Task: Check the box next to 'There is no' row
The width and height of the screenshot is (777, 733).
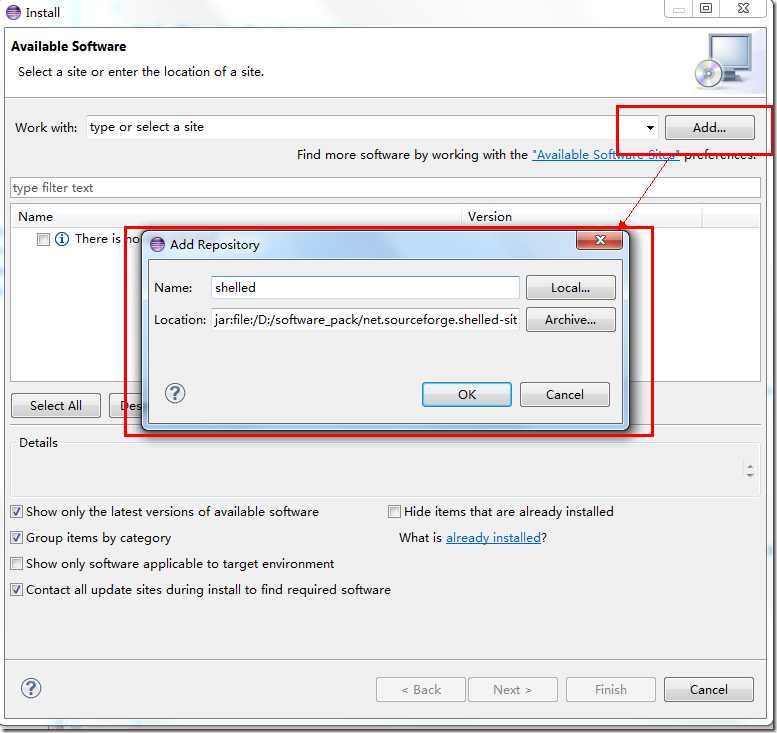Action: 44,239
